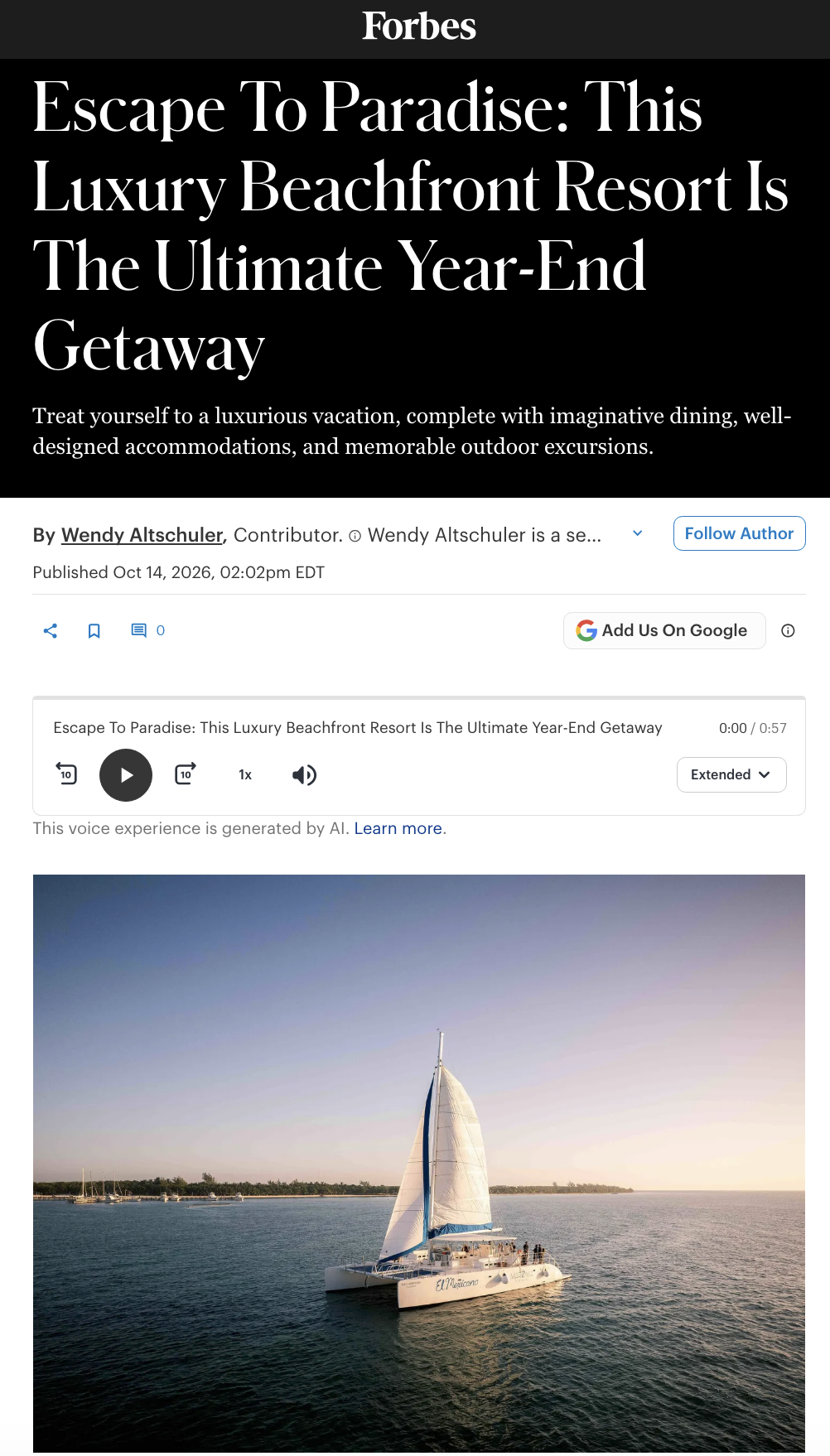Image resolution: width=830 pixels, height=1456 pixels.
Task: Click the share icon below the byline
Action: tap(51, 631)
